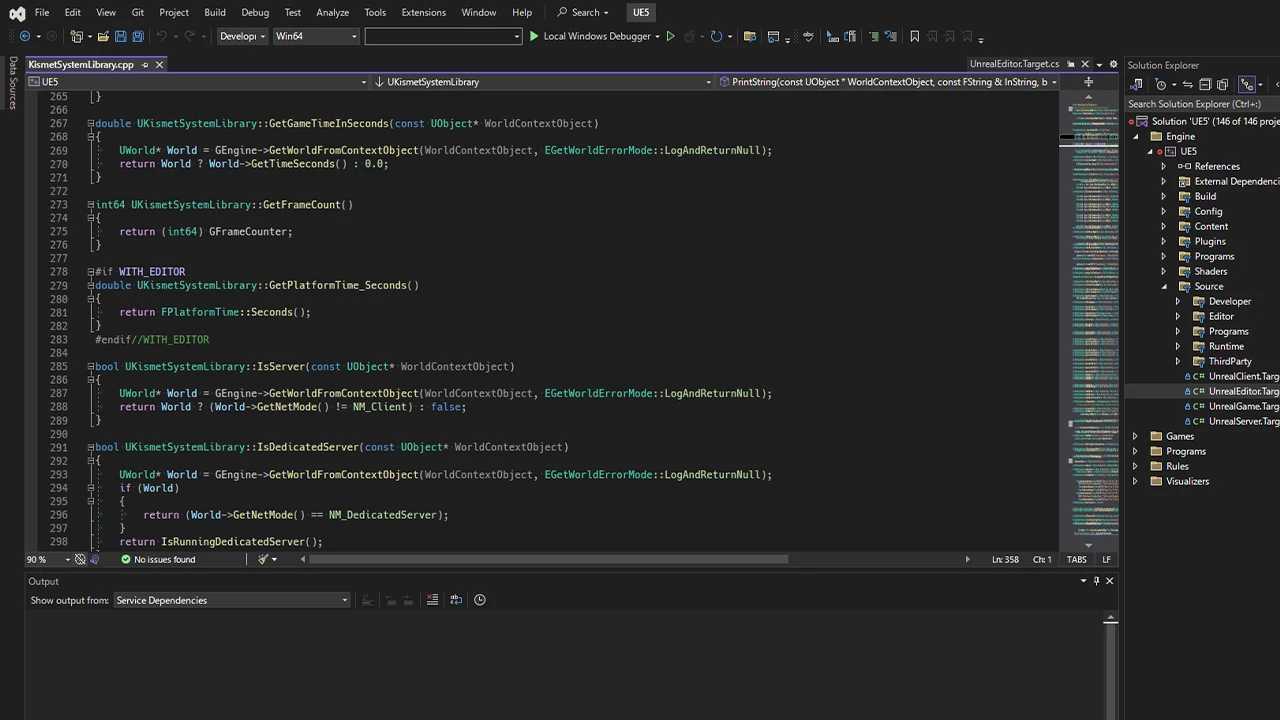
Task: Switch to the UnrealEditor.Target.cs tab
Action: pos(1013,65)
